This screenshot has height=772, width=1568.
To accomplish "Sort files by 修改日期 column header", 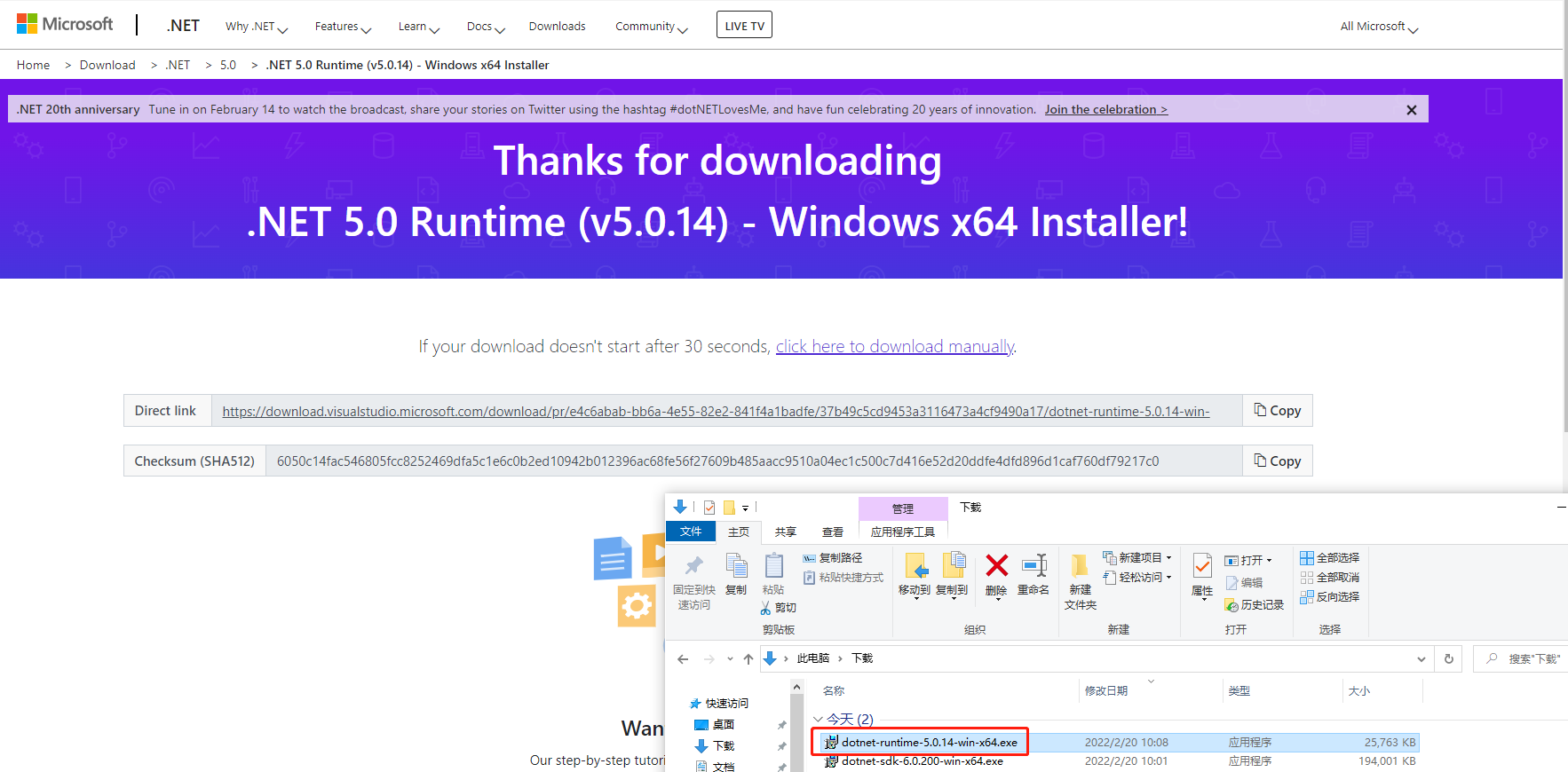I will [1106, 690].
